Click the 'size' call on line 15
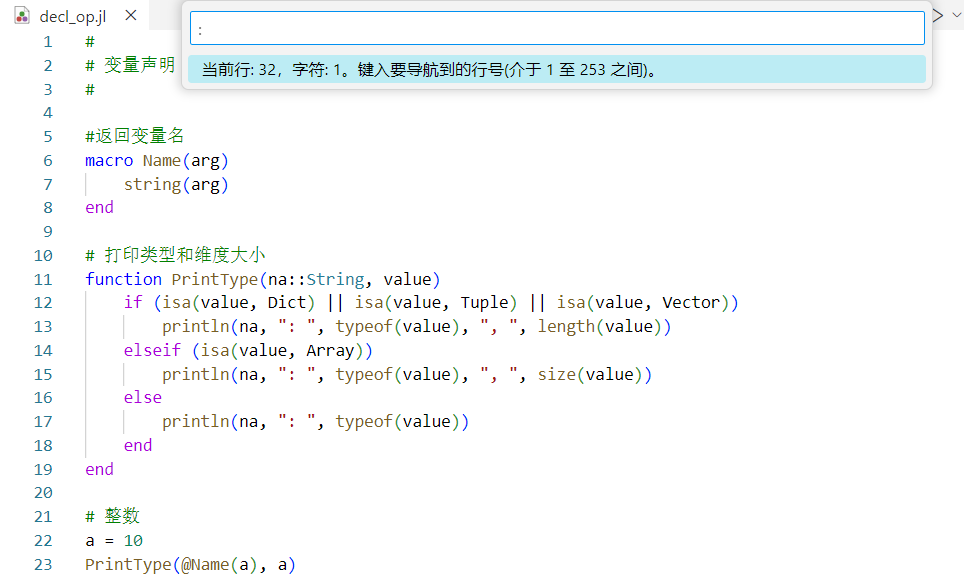Screen dimensions: 964x577 (x=556, y=374)
